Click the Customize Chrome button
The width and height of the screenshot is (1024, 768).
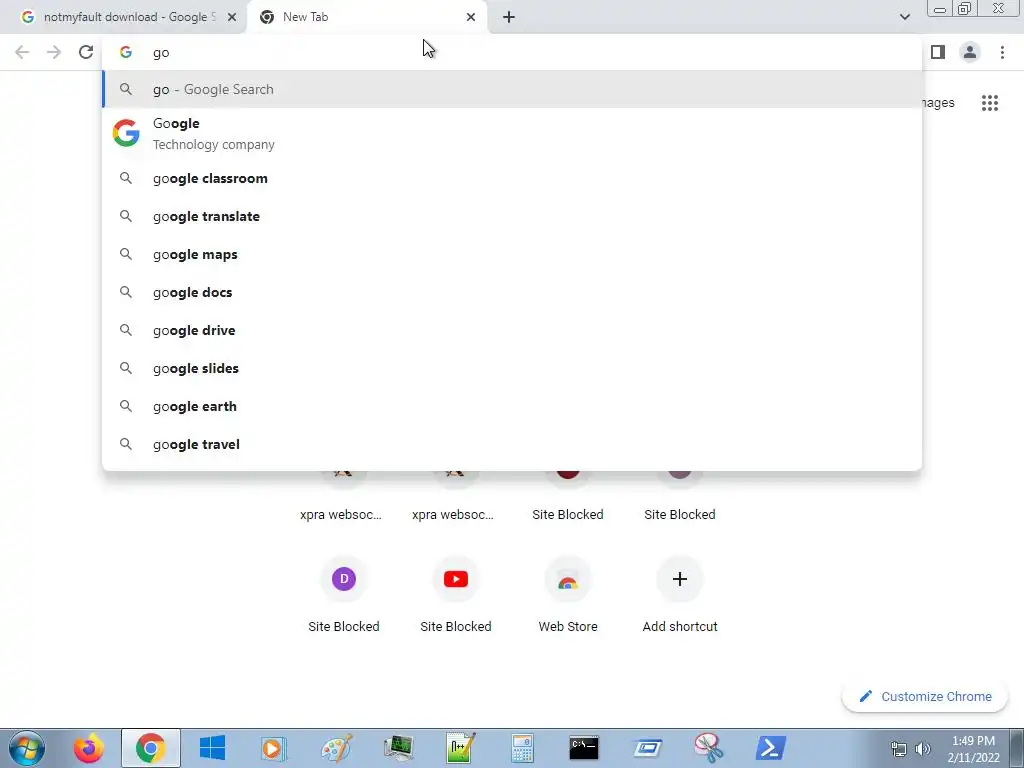tap(925, 696)
